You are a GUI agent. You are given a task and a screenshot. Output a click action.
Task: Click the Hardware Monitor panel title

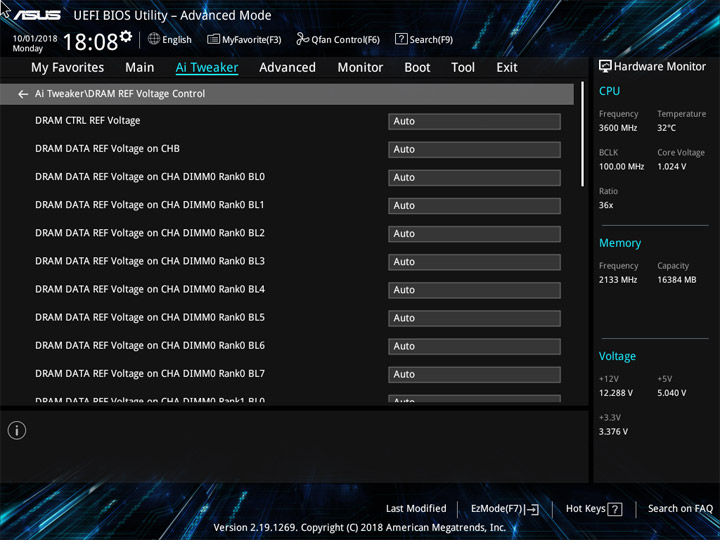click(x=660, y=67)
